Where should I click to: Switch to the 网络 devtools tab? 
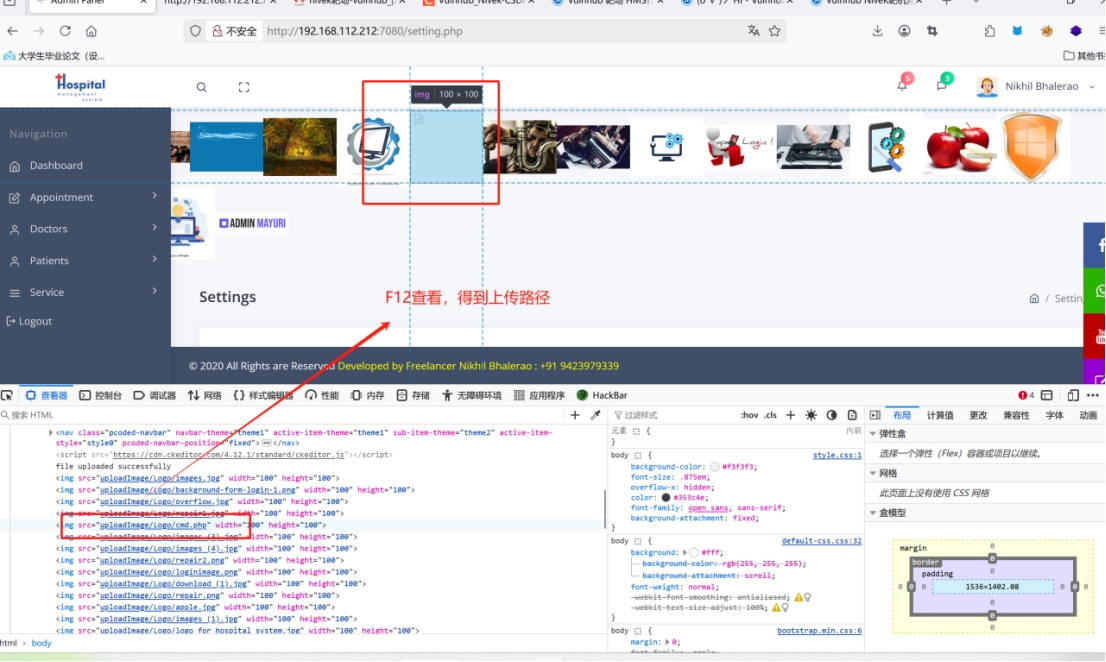205,396
